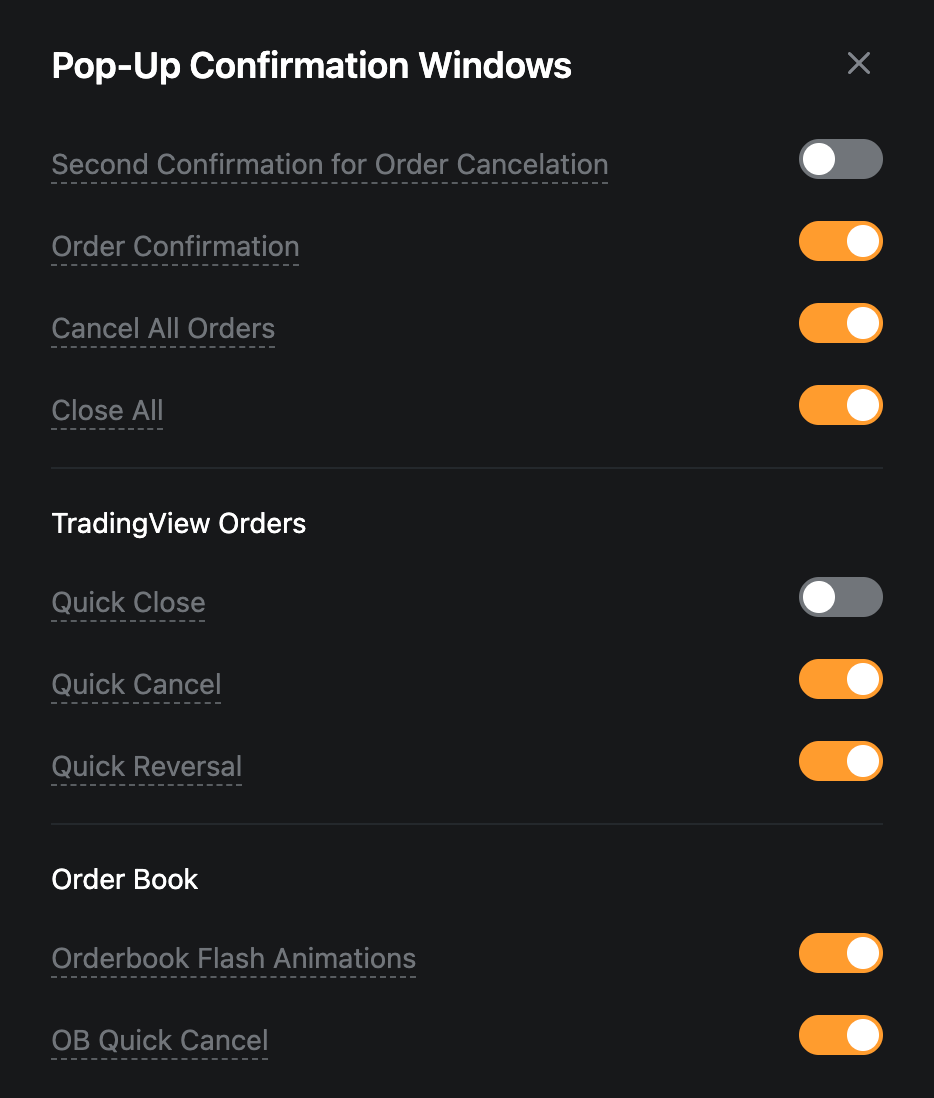Click the Cancel All Orders label text

[163, 329]
